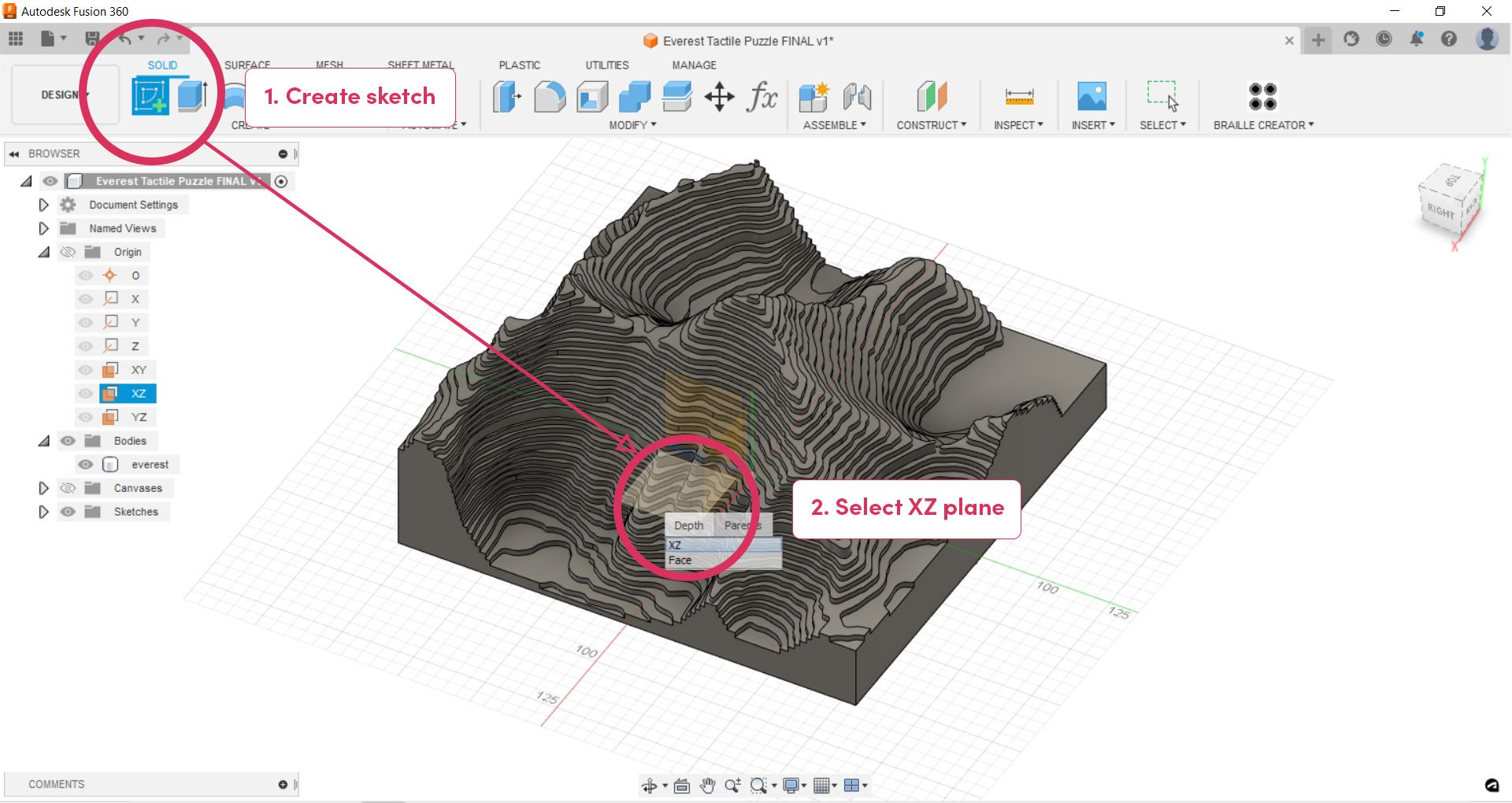
Task: Open the DESIGN workspace dropdown
Action: [x=65, y=94]
